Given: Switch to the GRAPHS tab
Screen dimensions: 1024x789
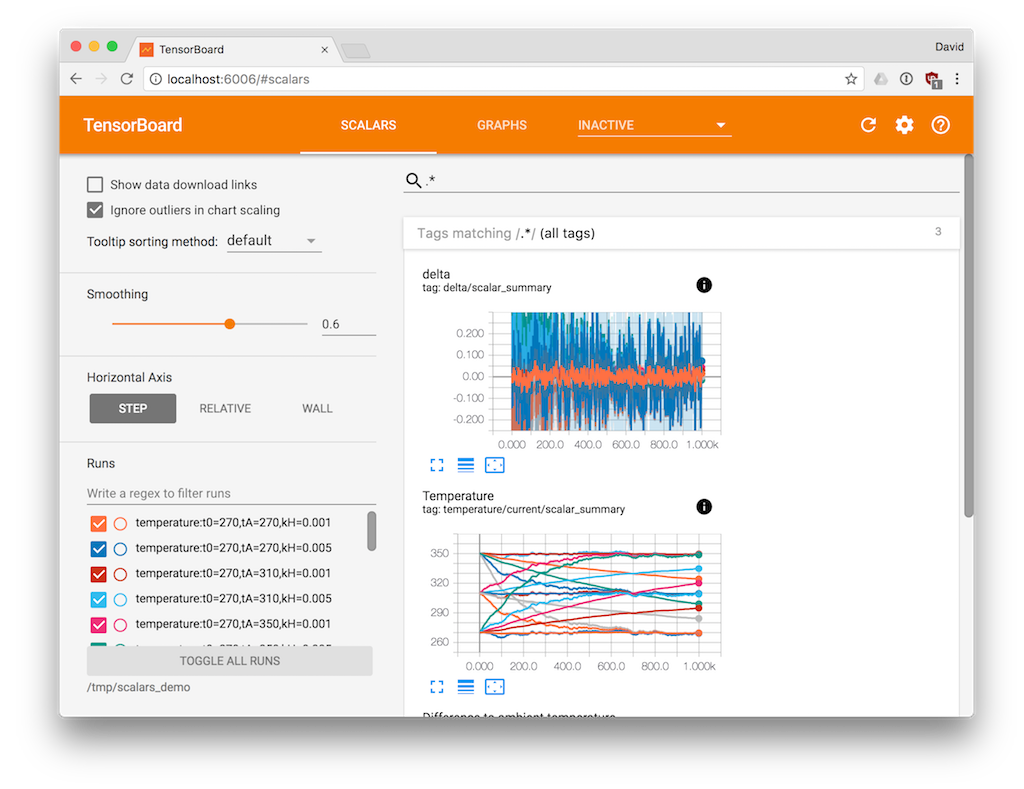Looking at the screenshot, I should 502,124.
